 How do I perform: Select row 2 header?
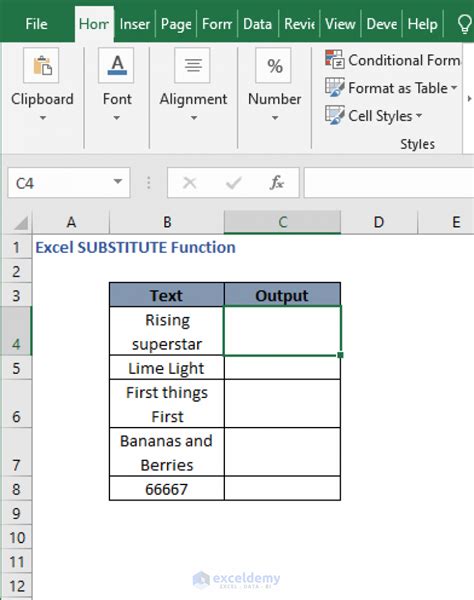point(16,271)
